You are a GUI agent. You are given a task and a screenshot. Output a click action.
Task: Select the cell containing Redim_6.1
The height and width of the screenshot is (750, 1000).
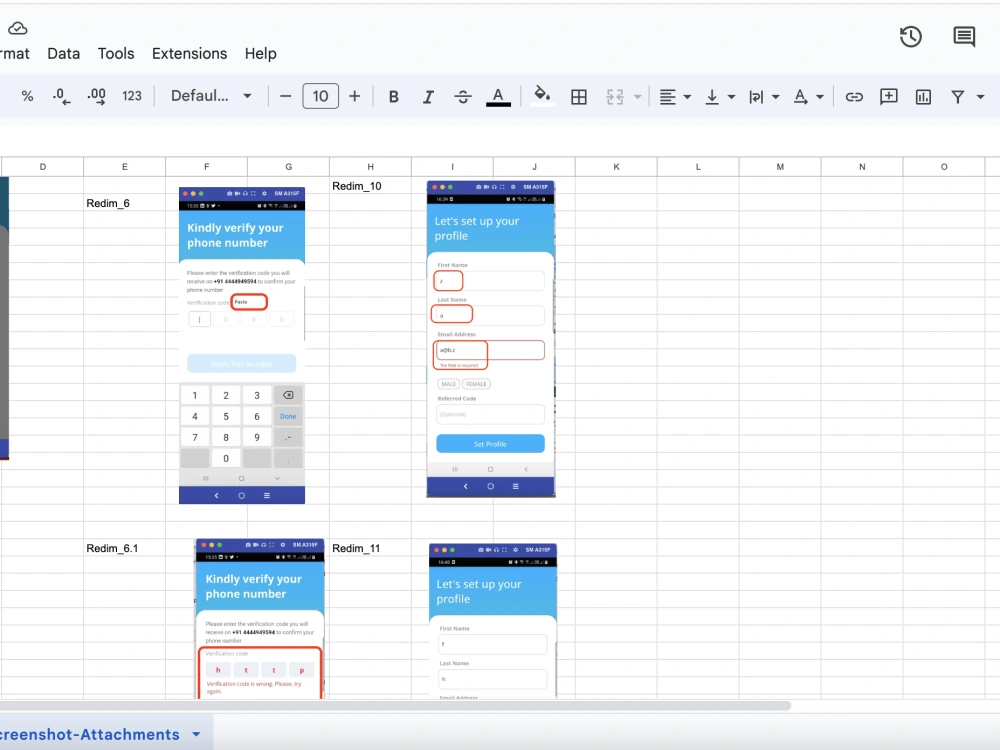[x=124, y=548]
